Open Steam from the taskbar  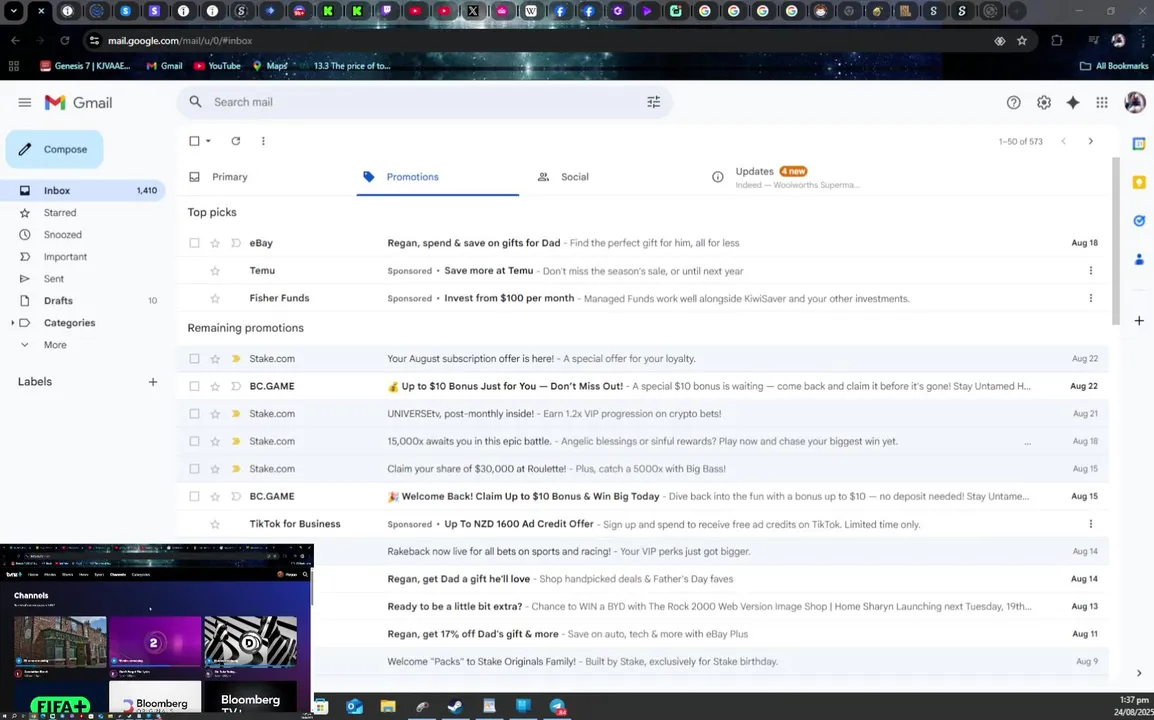(x=456, y=707)
